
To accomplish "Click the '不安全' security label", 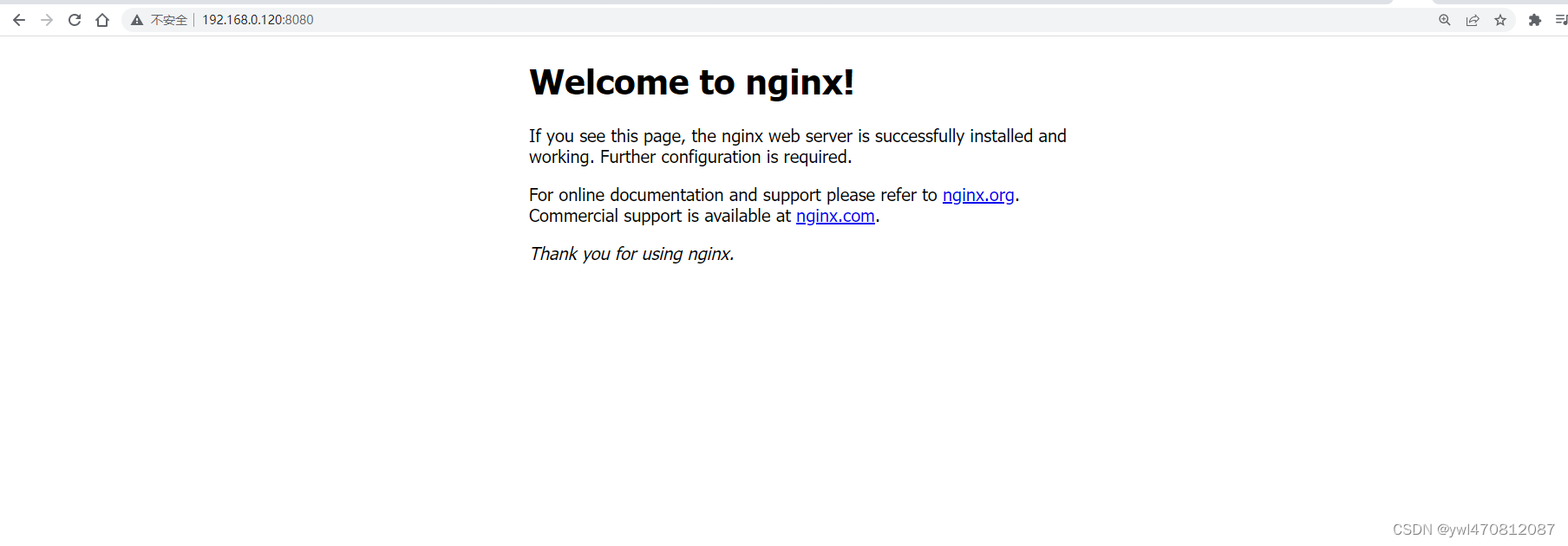I will point(169,20).
